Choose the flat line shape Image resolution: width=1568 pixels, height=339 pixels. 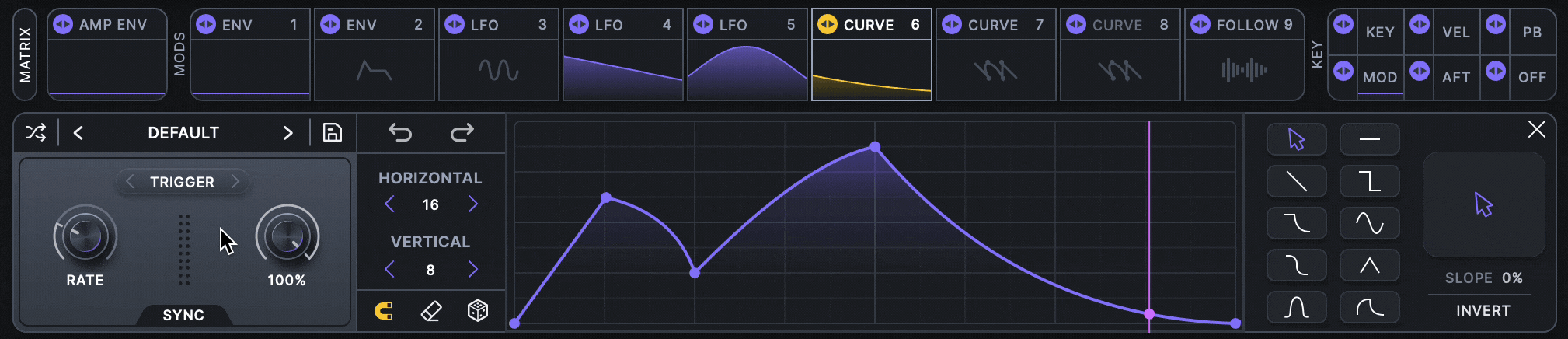point(1370,139)
